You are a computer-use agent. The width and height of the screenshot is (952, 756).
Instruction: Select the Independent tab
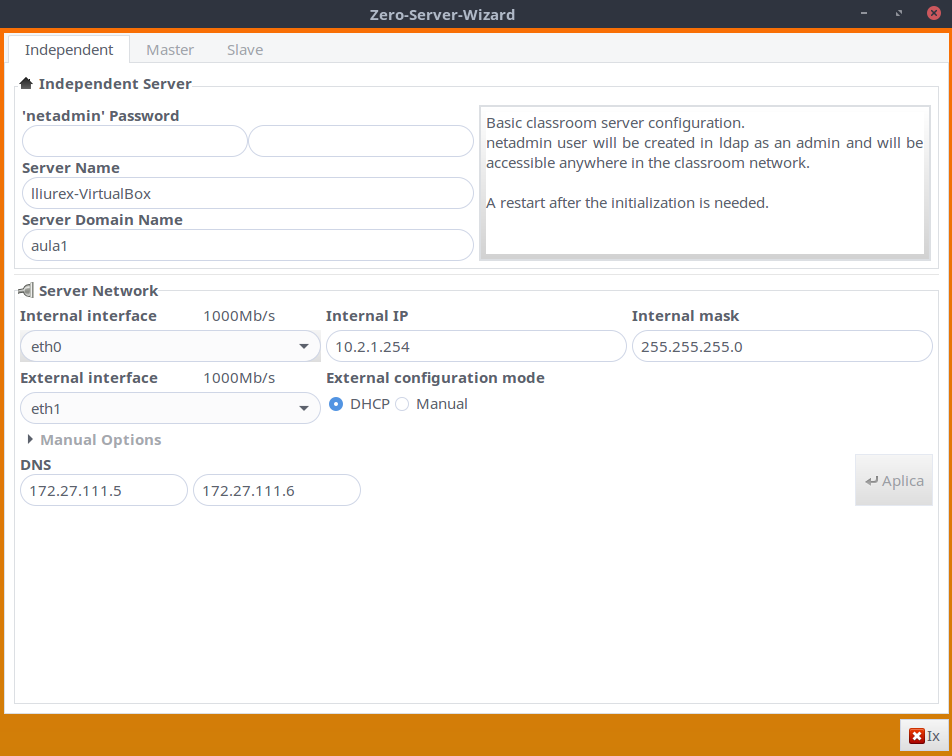tap(69, 50)
